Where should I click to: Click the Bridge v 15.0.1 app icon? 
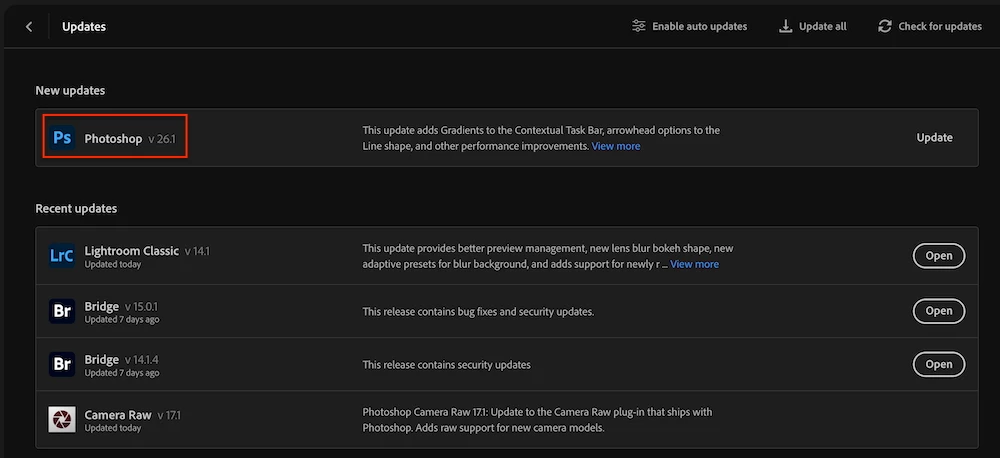tap(62, 311)
